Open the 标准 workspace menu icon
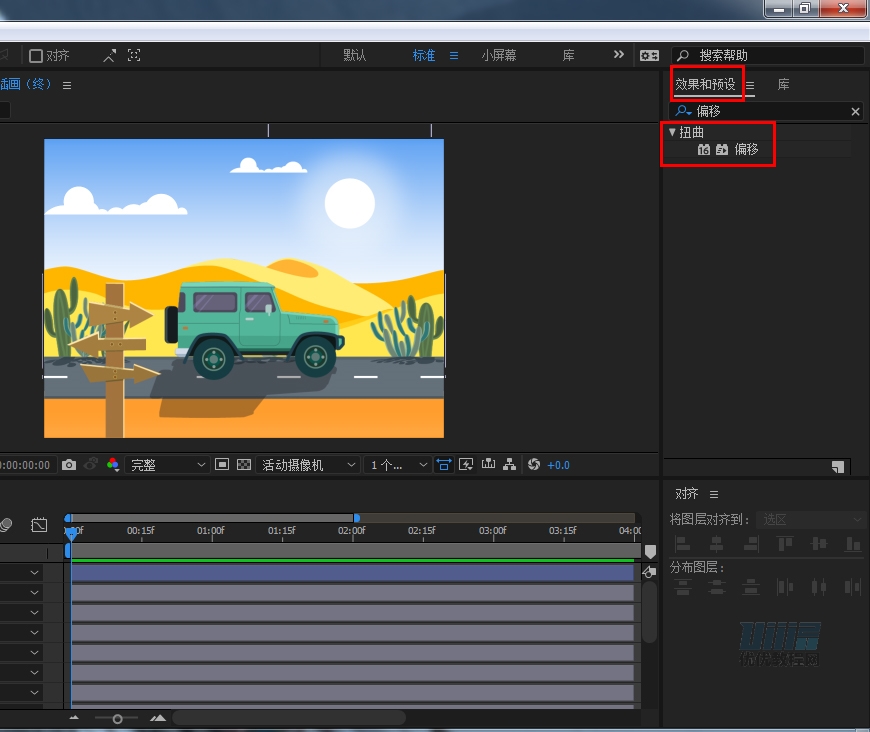Image resolution: width=870 pixels, height=732 pixels. pyautogui.click(x=454, y=55)
